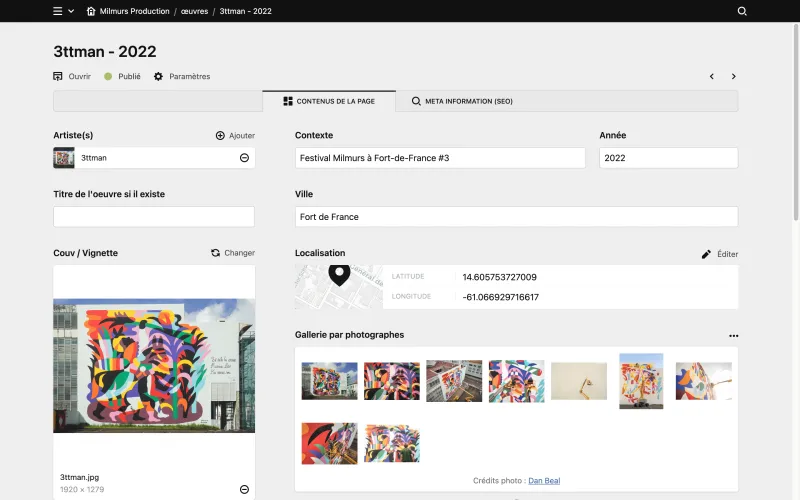800x500 pixels.
Task: Switch to Contenus de la page tab
Action: 329,101
